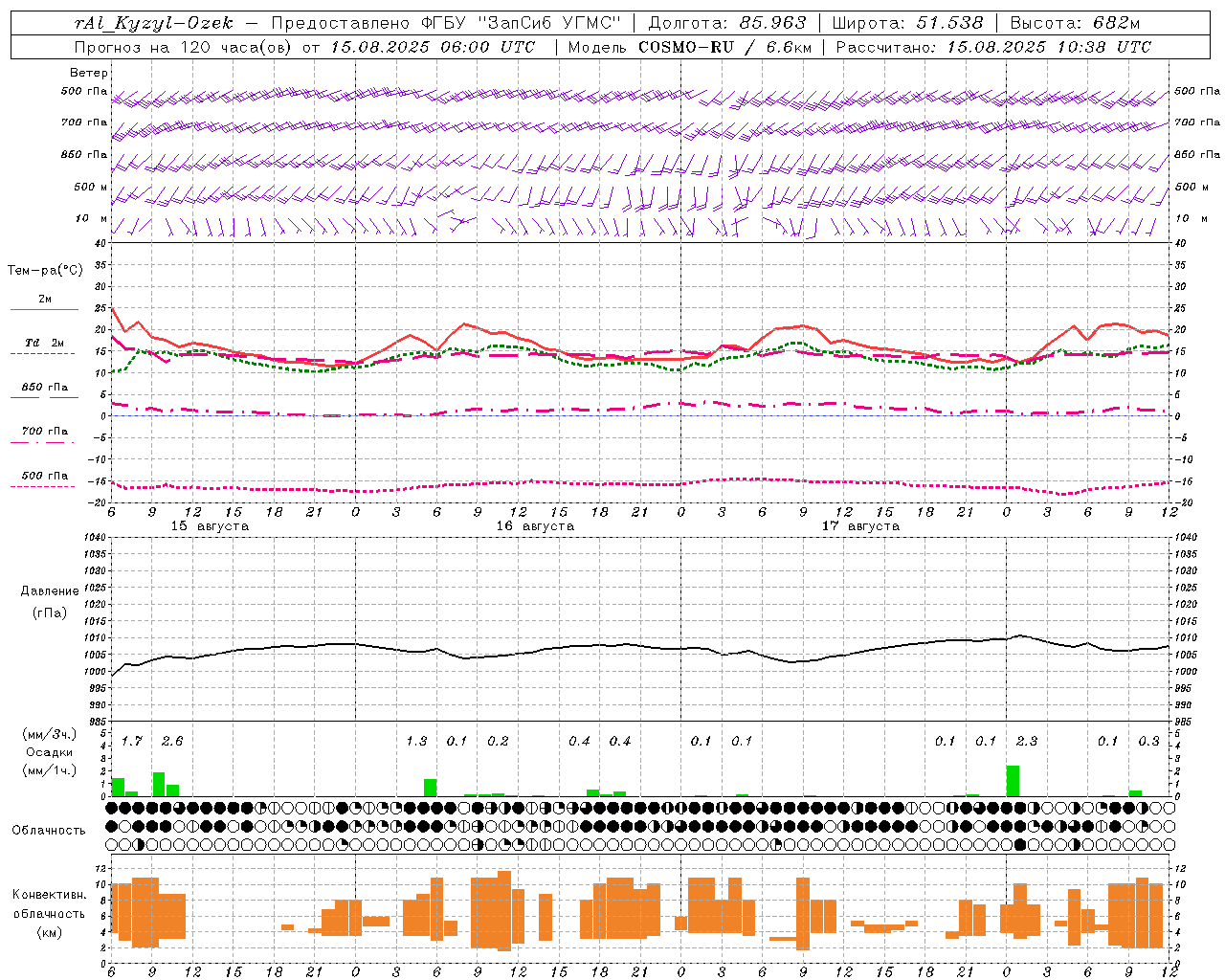
Task: Click the forecast line 'Прогноз на 120 часа(ов)'
Action: [184, 47]
